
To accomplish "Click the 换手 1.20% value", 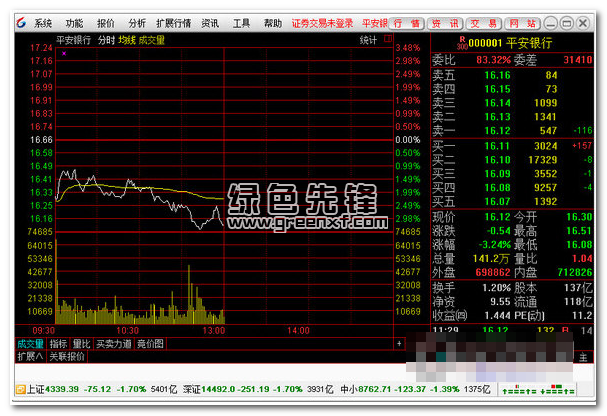I will click(496, 288).
